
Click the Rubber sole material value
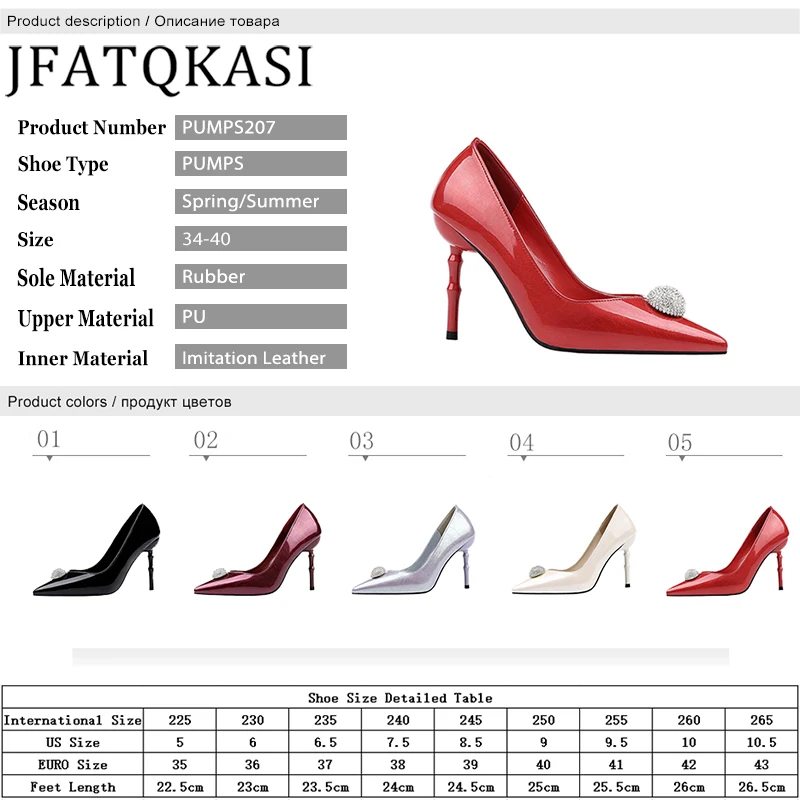[x=261, y=277]
